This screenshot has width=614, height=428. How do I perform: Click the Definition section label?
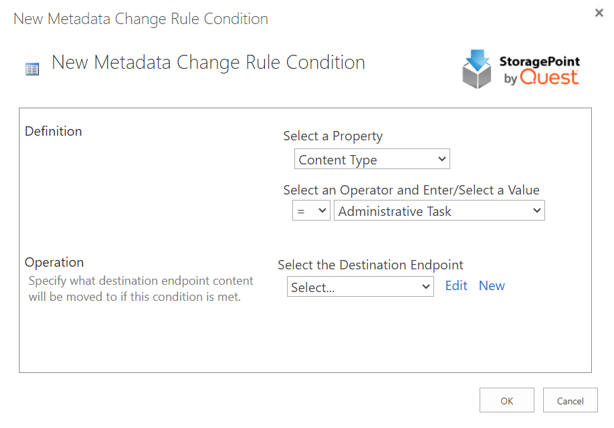pos(53,131)
